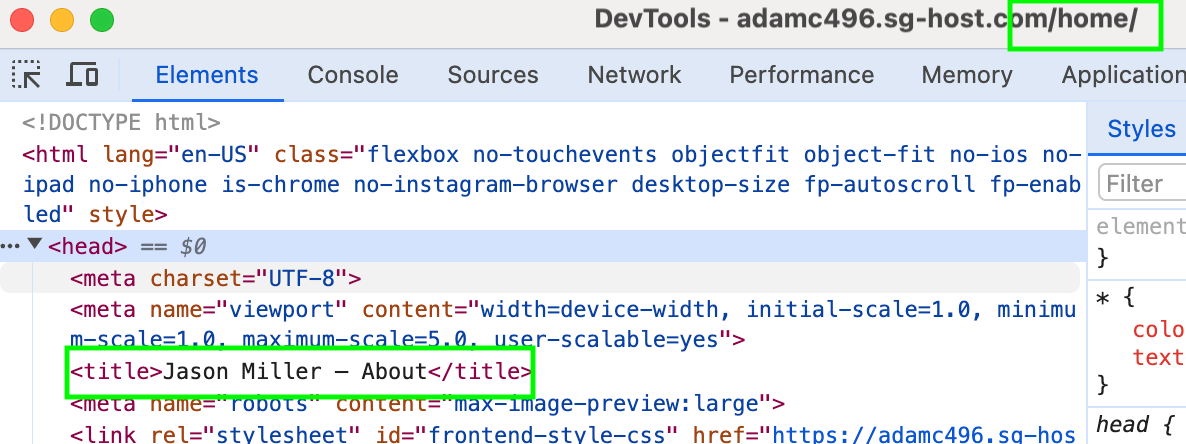The height and width of the screenshot is (444, 1186).
Task: Open the Sources tab
Action: coord(492,75)
